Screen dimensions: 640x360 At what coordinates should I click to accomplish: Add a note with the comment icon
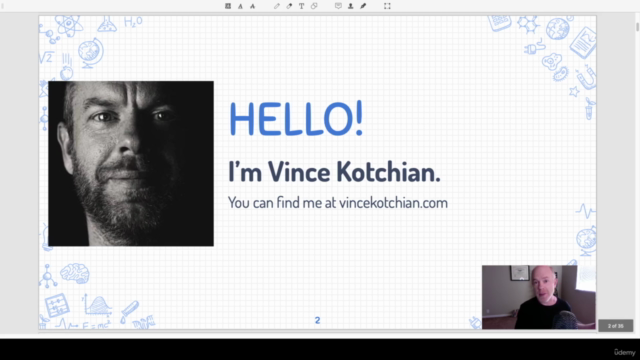click(x=338, y=6)
